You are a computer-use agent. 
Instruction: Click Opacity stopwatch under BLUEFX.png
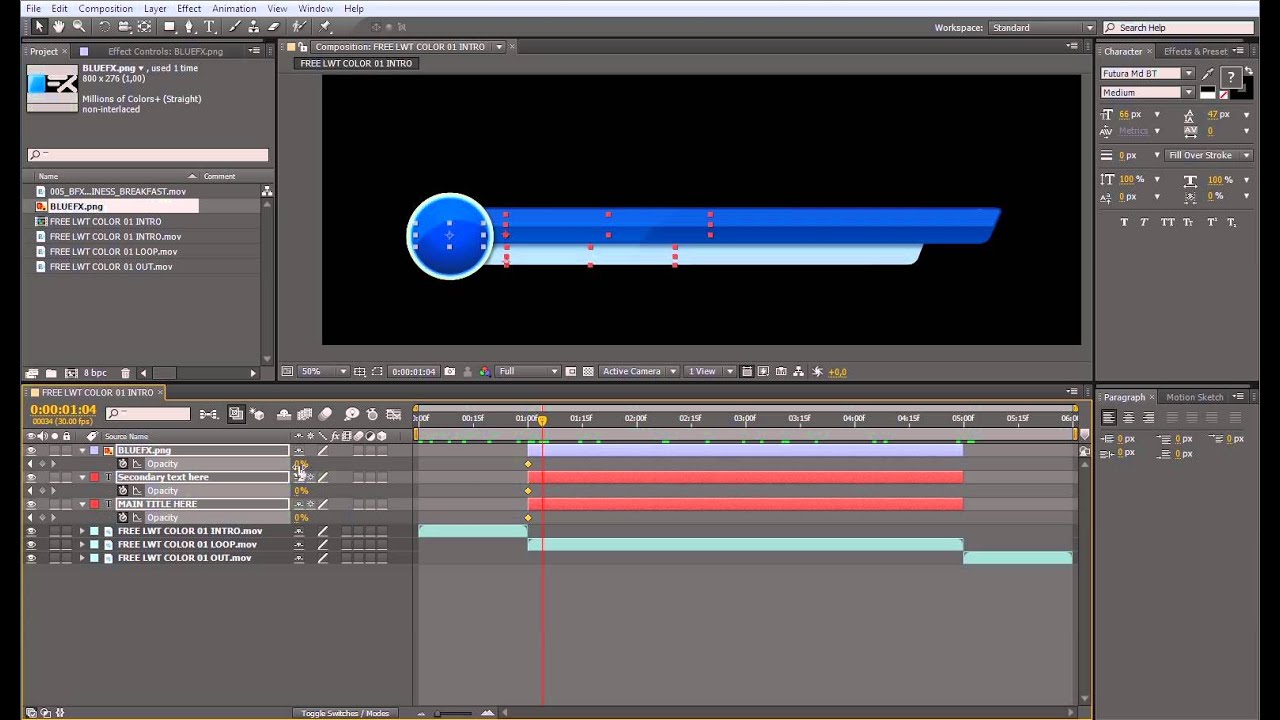(124, 464)
